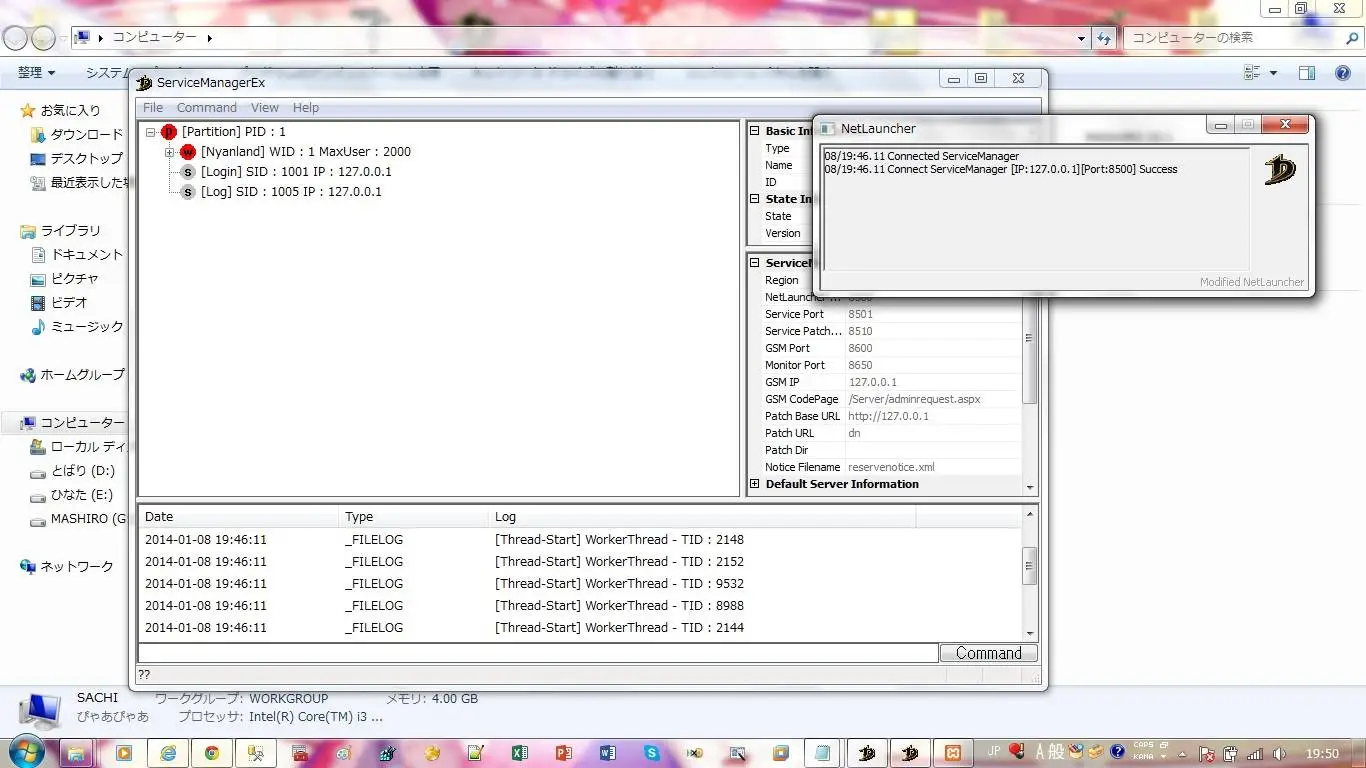Click the ネットワーク icon in sidebar
Image resolution: width=1366 pixels, height=768 pixels.
[28, 566]
